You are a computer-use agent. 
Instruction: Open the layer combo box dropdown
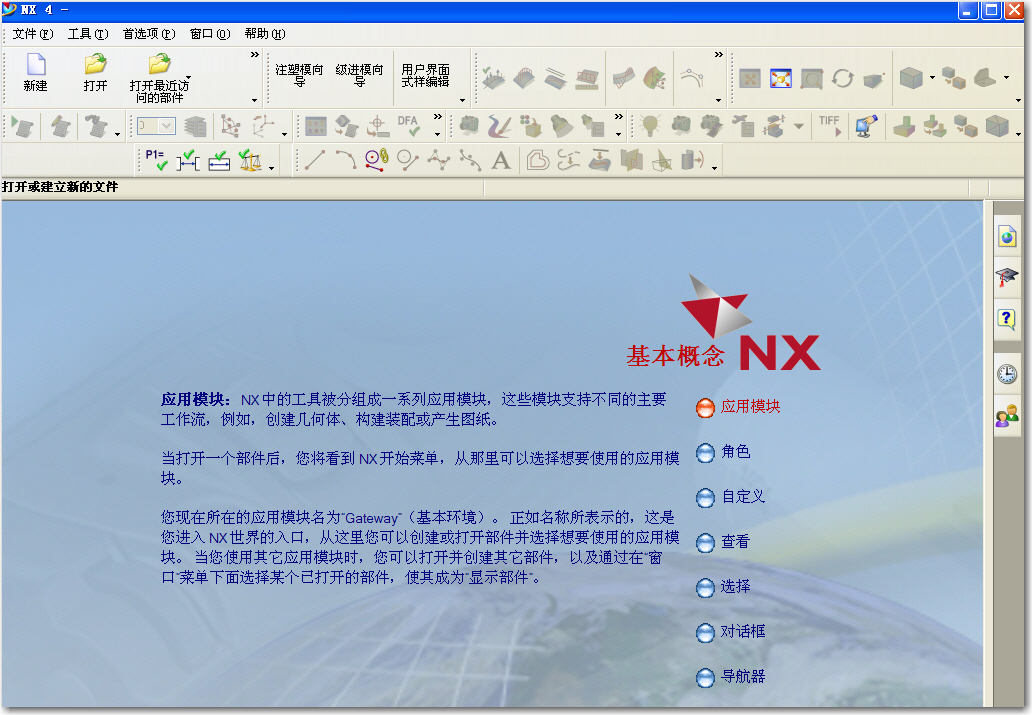tap(167, 126)
